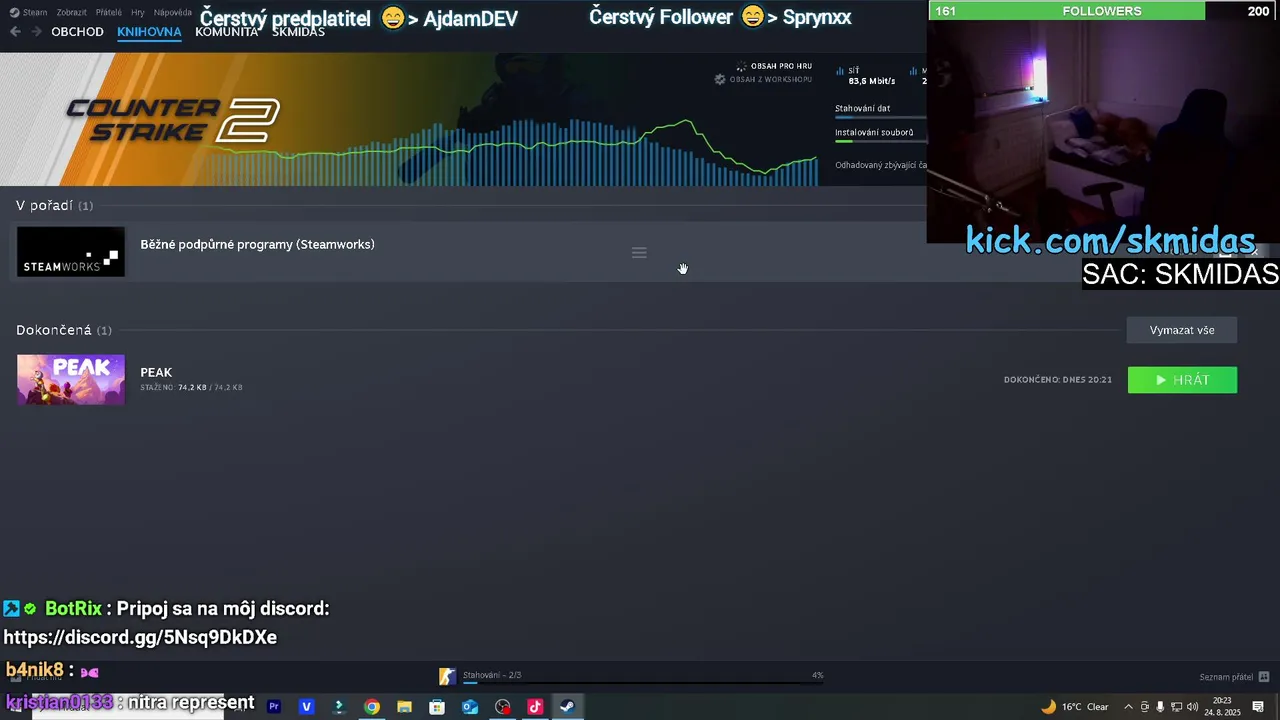Open the Přátelé menu
The image size is (1280, 720).
click(x=109, y=13)
